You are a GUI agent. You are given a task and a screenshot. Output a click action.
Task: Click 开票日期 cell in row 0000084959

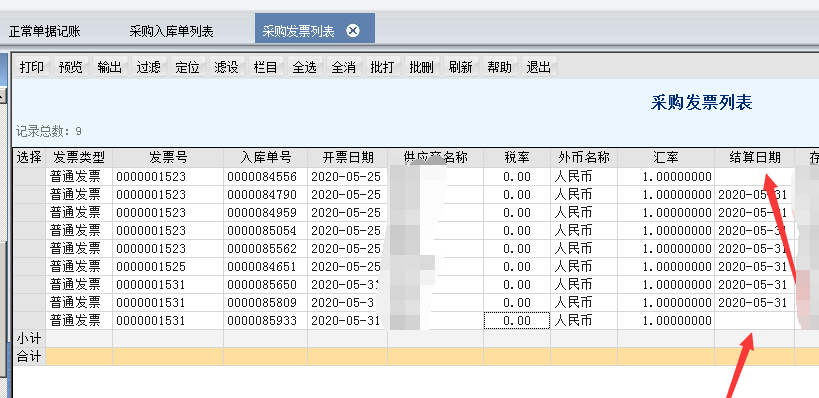pos(347,213)
